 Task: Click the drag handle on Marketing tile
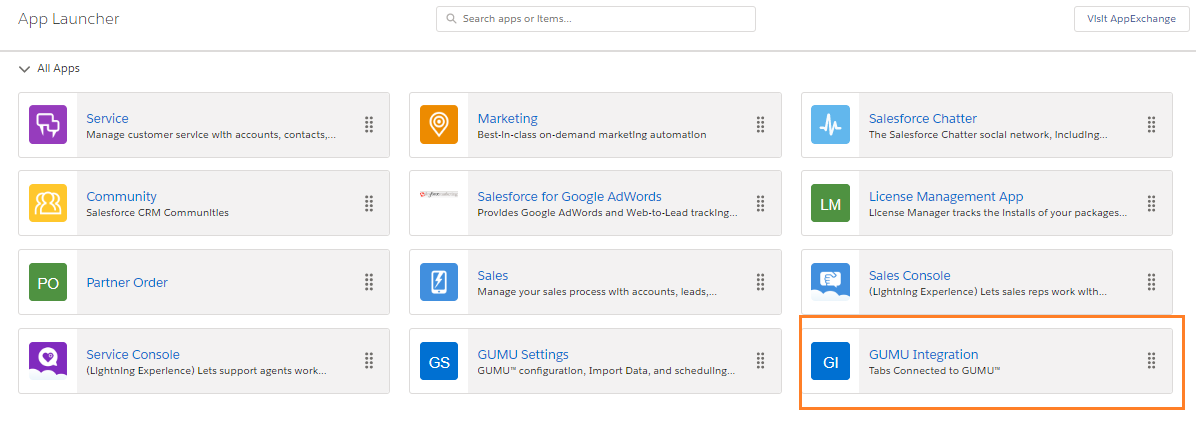click(x=760, y=125)
